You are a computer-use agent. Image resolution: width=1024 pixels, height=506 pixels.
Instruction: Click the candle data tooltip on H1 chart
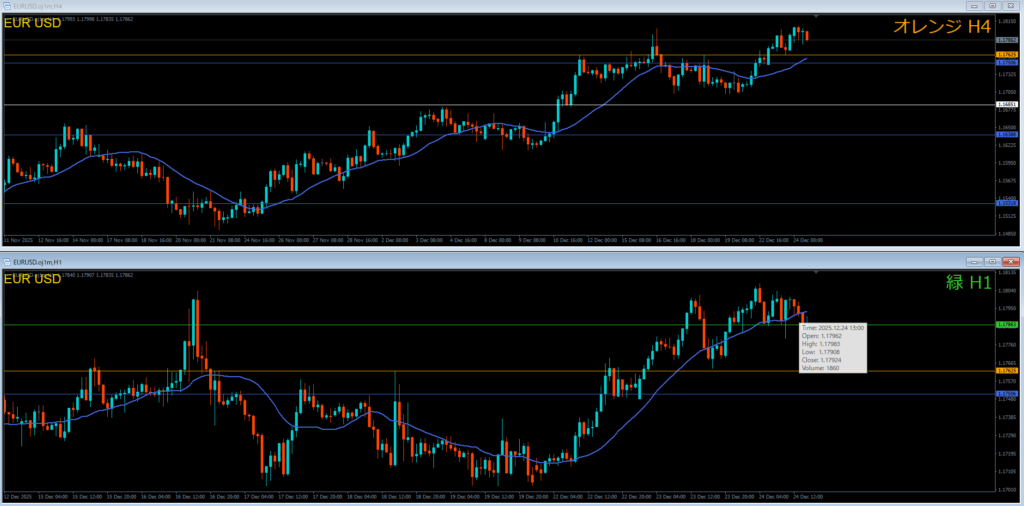[x=832, y=347]
